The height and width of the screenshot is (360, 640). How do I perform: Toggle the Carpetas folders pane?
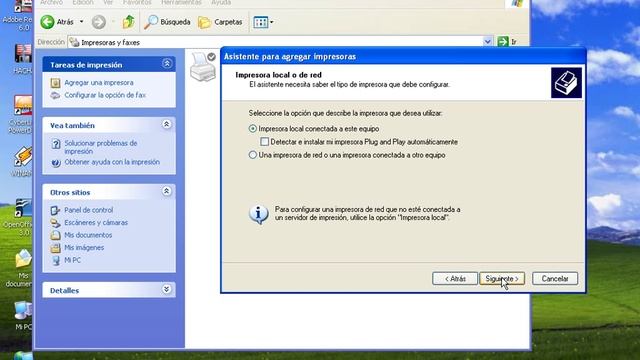pos(220,22)
